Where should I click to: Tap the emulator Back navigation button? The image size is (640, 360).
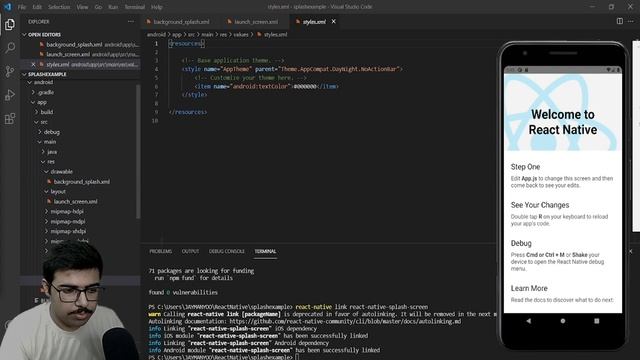[529, 321]
